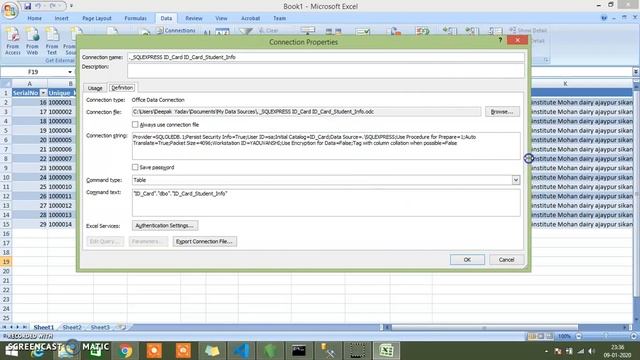Screen dimensions: 640x360
Task: Click Cancel in Connection Properties
Action: (x=506, y=260)
